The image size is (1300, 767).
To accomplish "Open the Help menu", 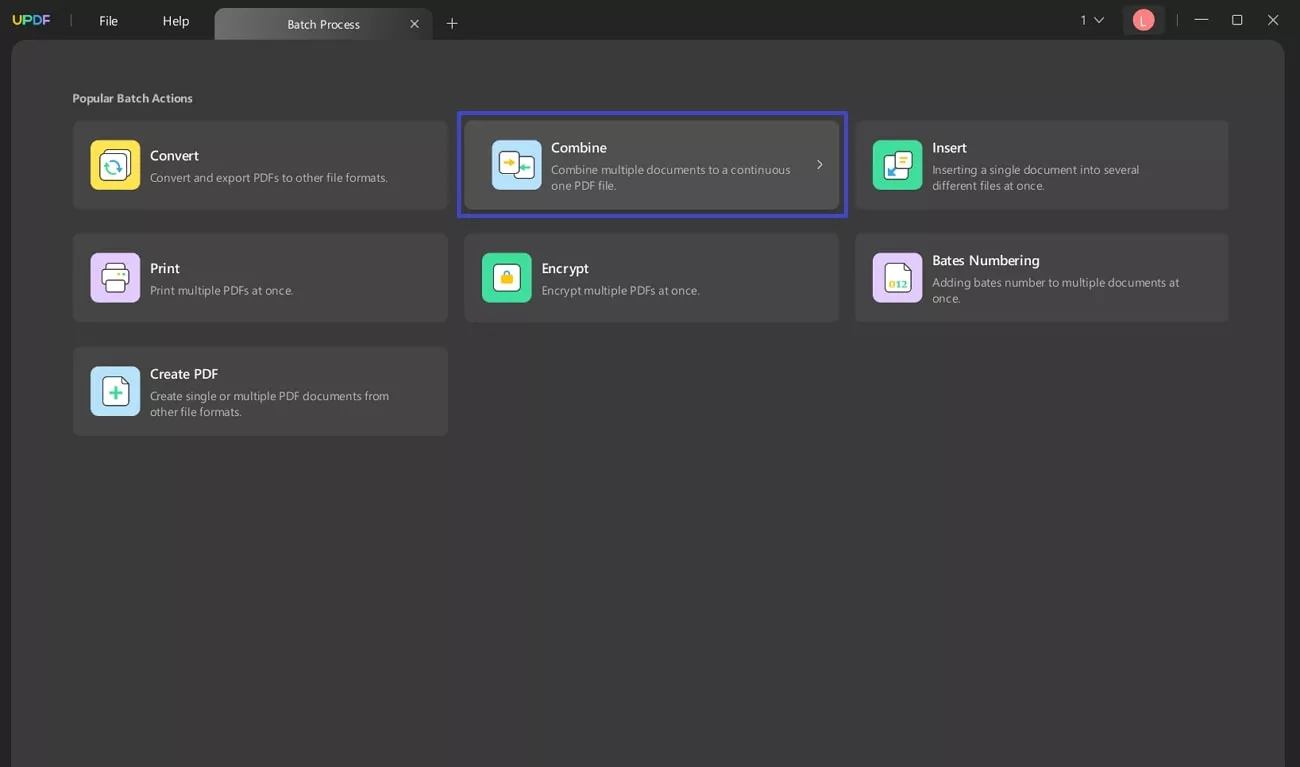I will [x=176, y=21].
